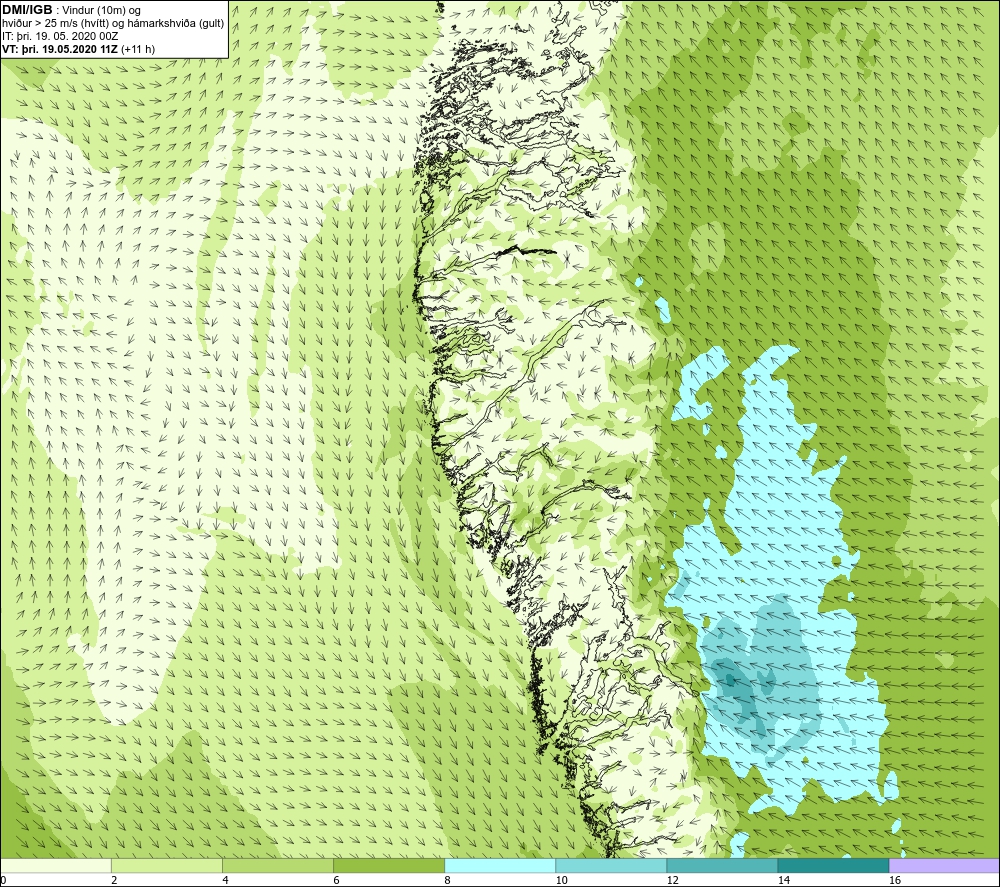This screenshot has width=1000, height=887.
Task: Click the legend value label '10'
Action: [x=561, y=881]
